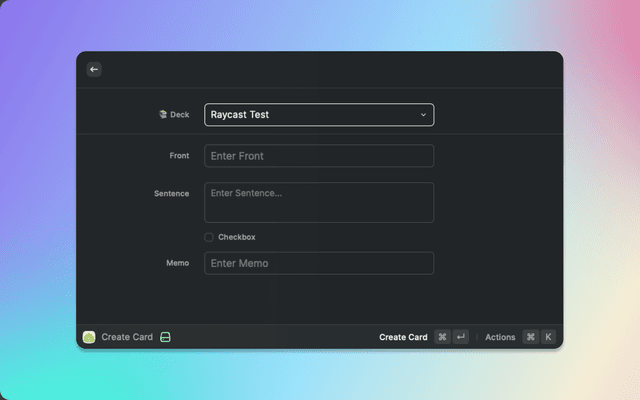Viewport: 640px width, 400px height.
Task: Click the Deck stack icon
Action: pyautogui.click(x=163, y=115)
